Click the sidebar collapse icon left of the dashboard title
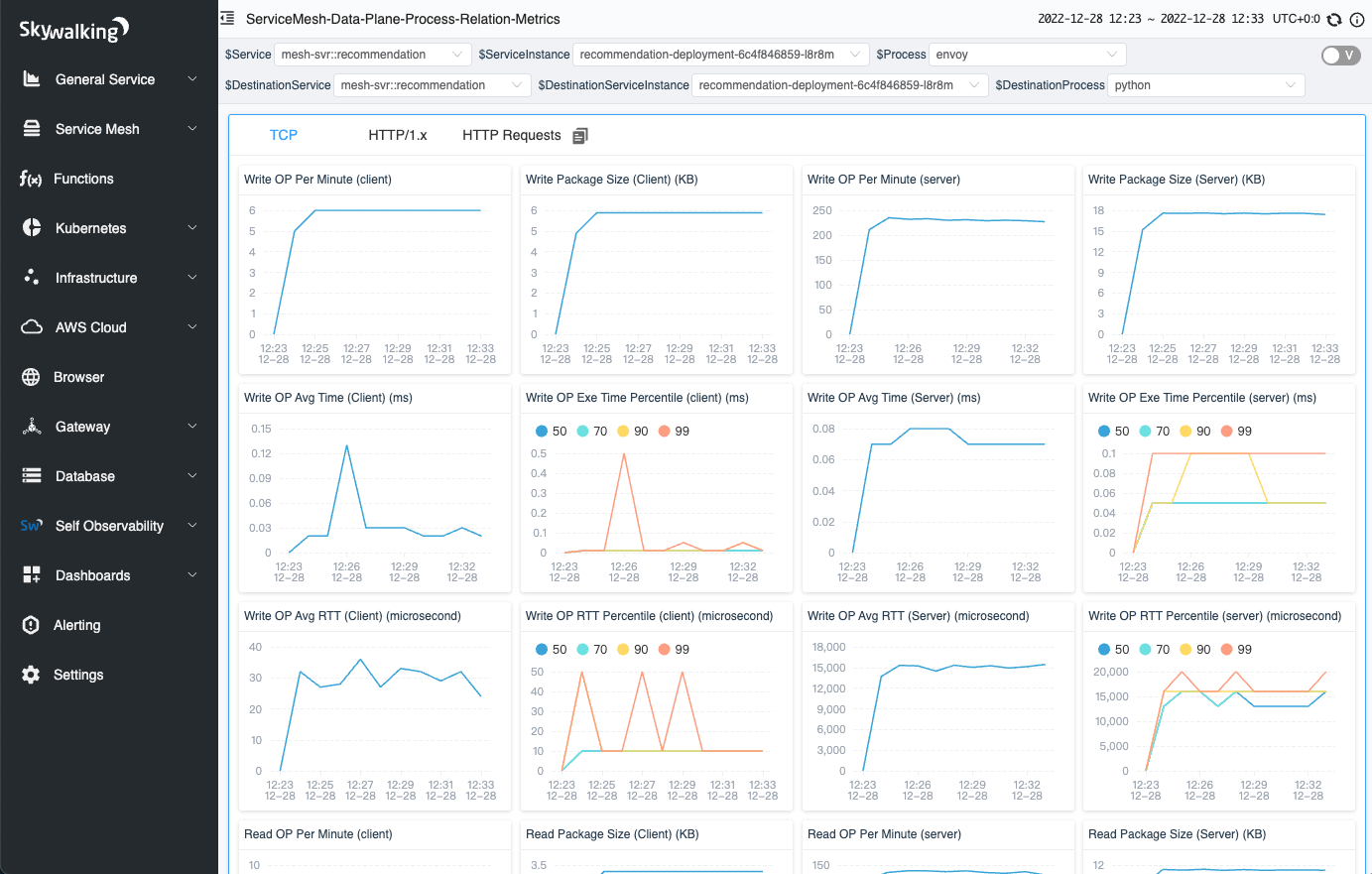The height and width of the screenshot is (874, 1372). (225, 18)
